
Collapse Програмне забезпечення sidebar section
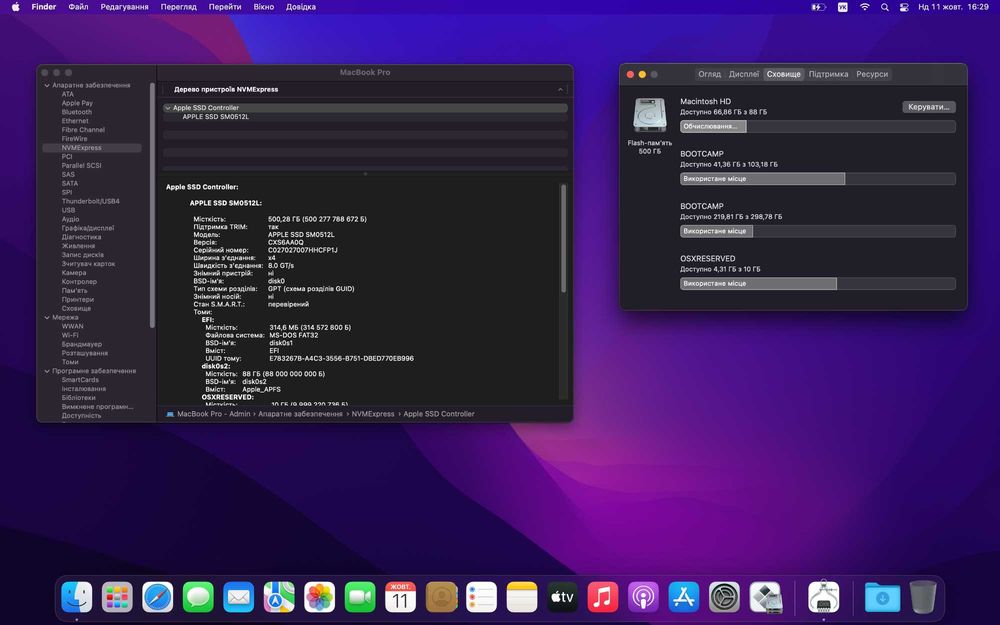coord(47,371)
